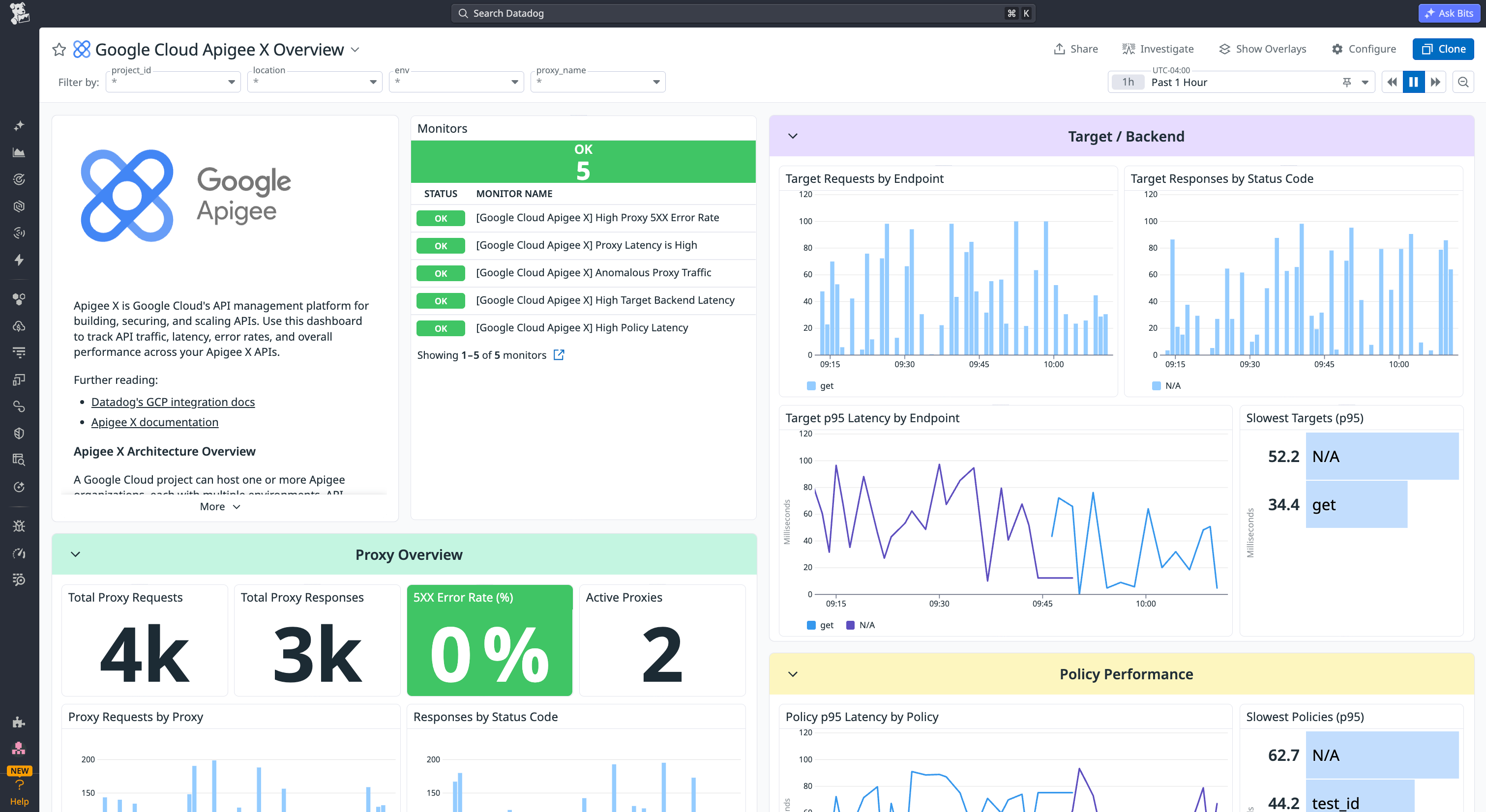Clone this dashboard
Viewport: 1486px width, 812px height.
pyautogui.click(x=1443, y=49)
